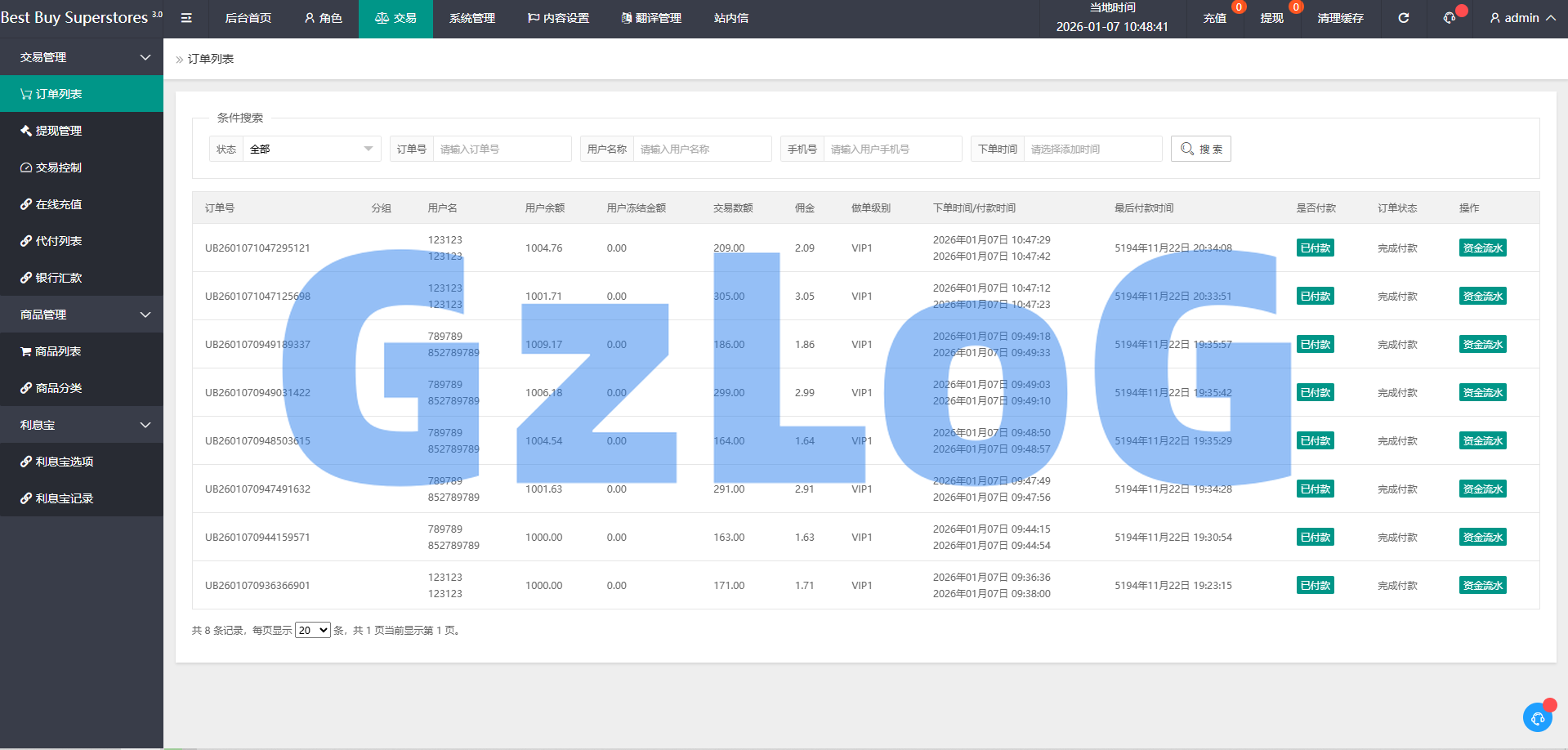1568x750 pixels.
Task: Collapse the 商品管理 sidebar section
Action: click(x=82, y=315)
